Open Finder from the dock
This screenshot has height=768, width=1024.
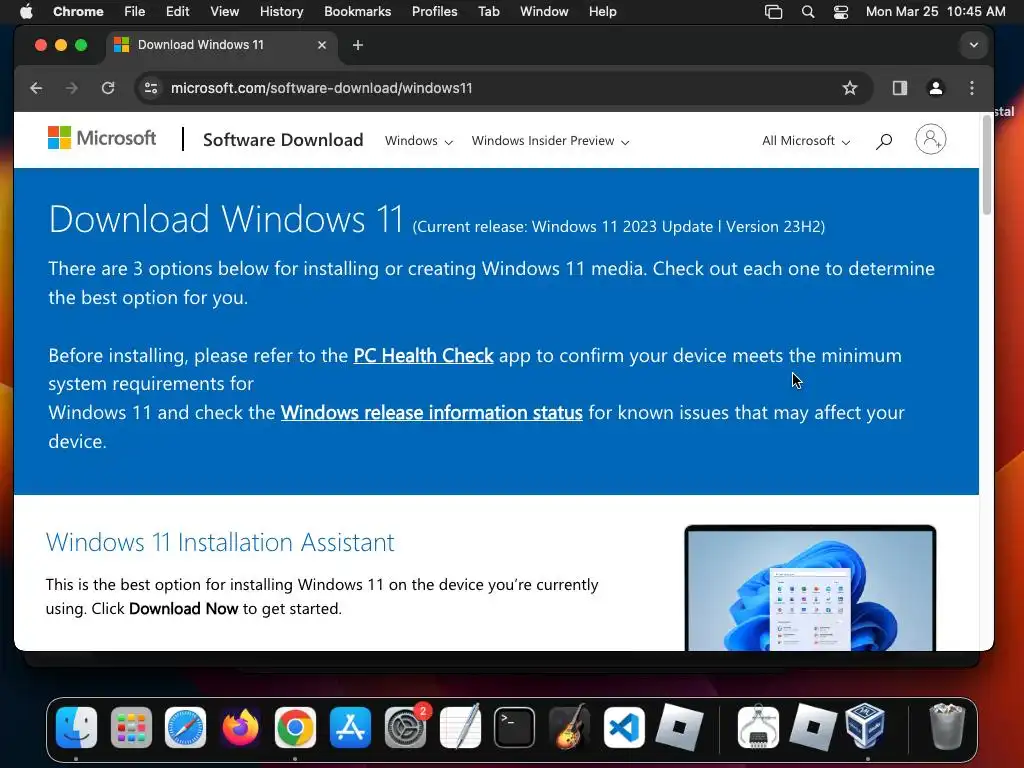coord(76,727)
